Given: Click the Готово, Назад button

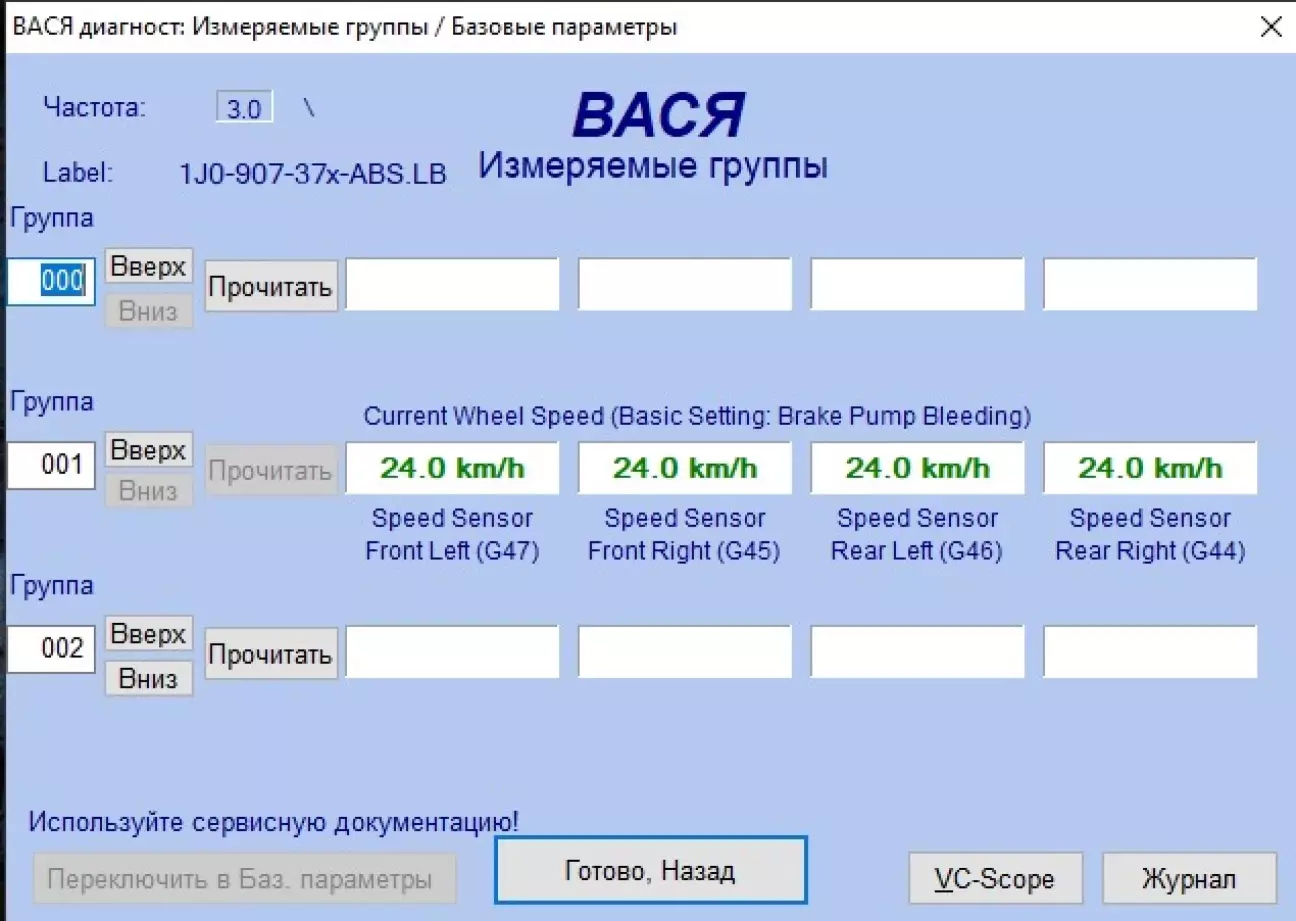Looking at the screenshot, I should (650, 869).
